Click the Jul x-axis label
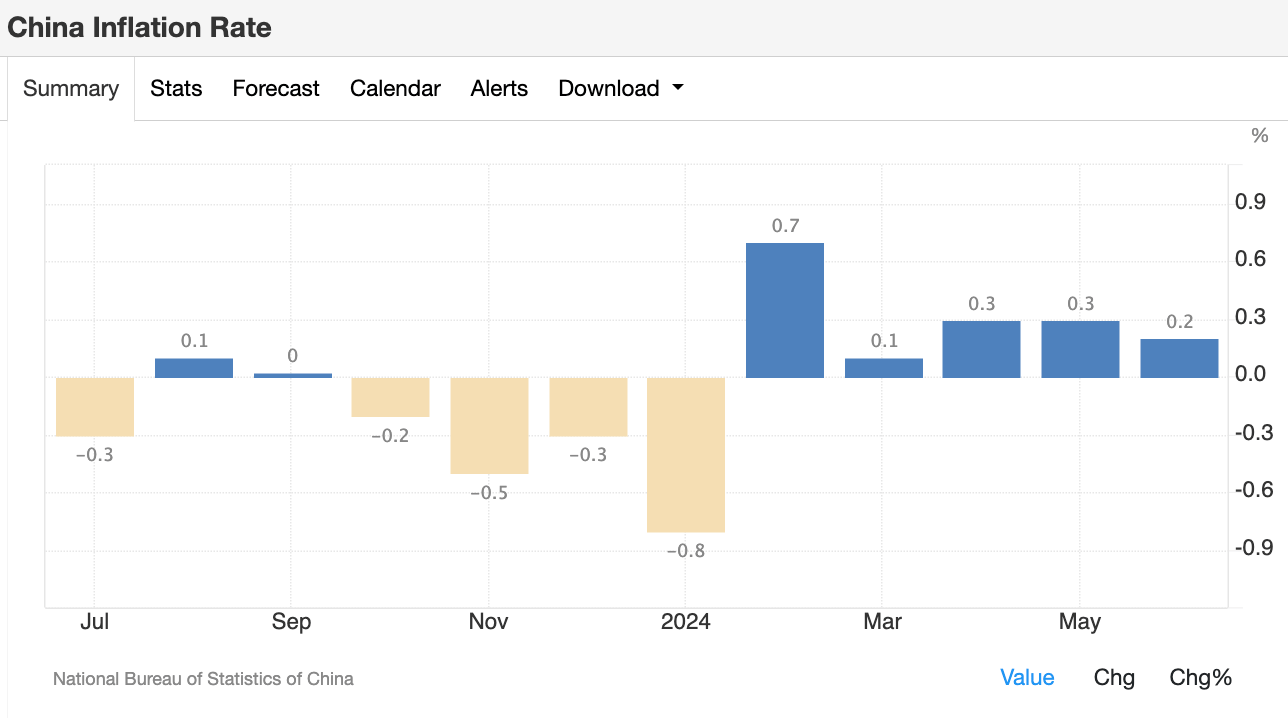1288x718 pixels. tap(95, 622)
